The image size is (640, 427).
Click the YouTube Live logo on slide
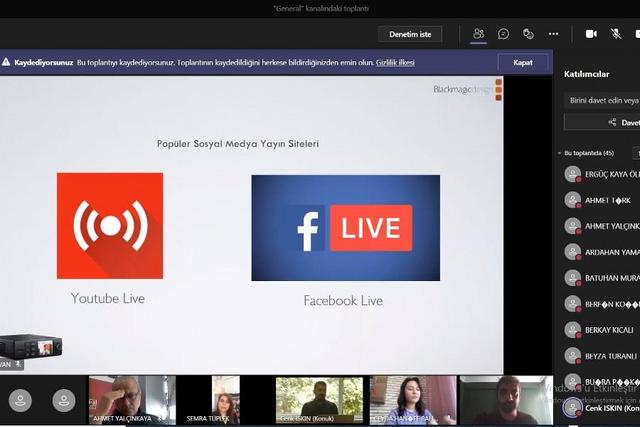click(x=110, y=226)
